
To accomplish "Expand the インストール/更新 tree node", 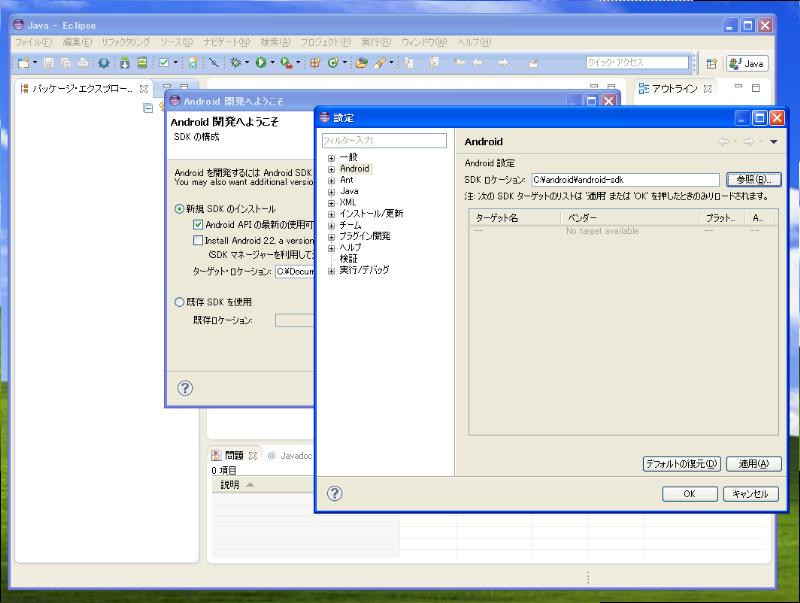I will click(332, 214).
